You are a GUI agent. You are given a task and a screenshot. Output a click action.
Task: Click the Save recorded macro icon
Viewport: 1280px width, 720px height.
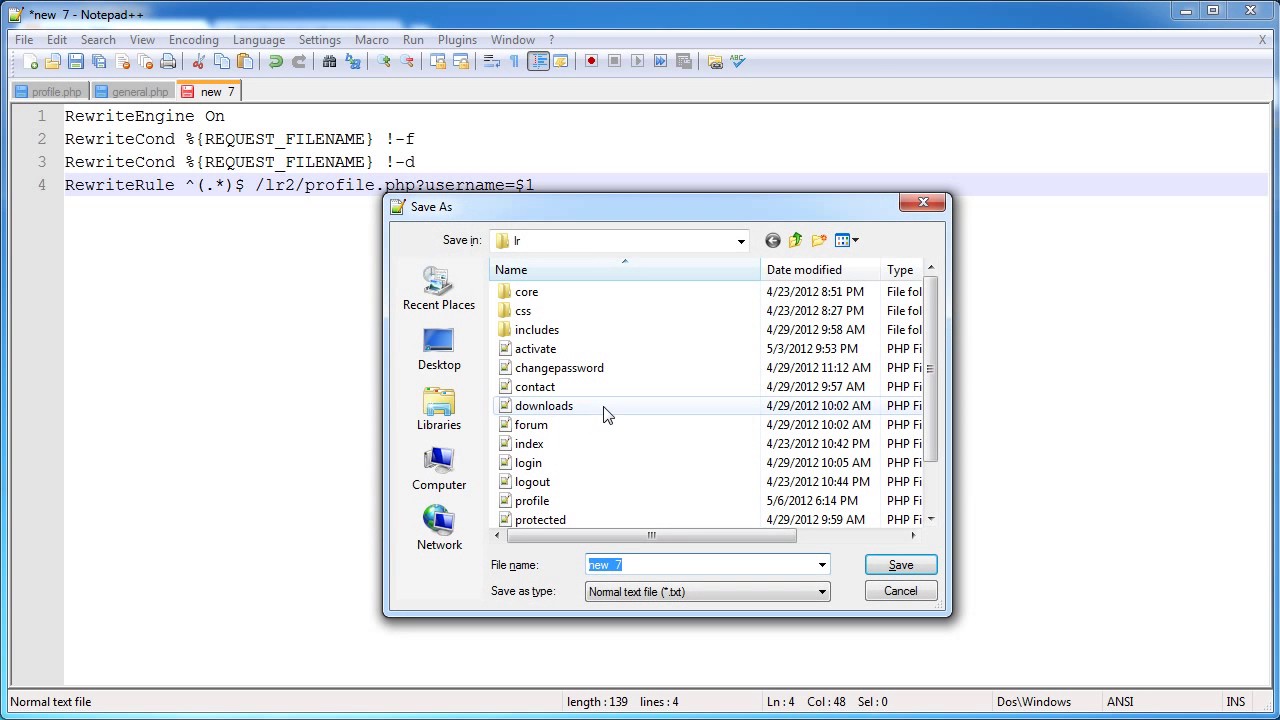[x=684, y=62]
